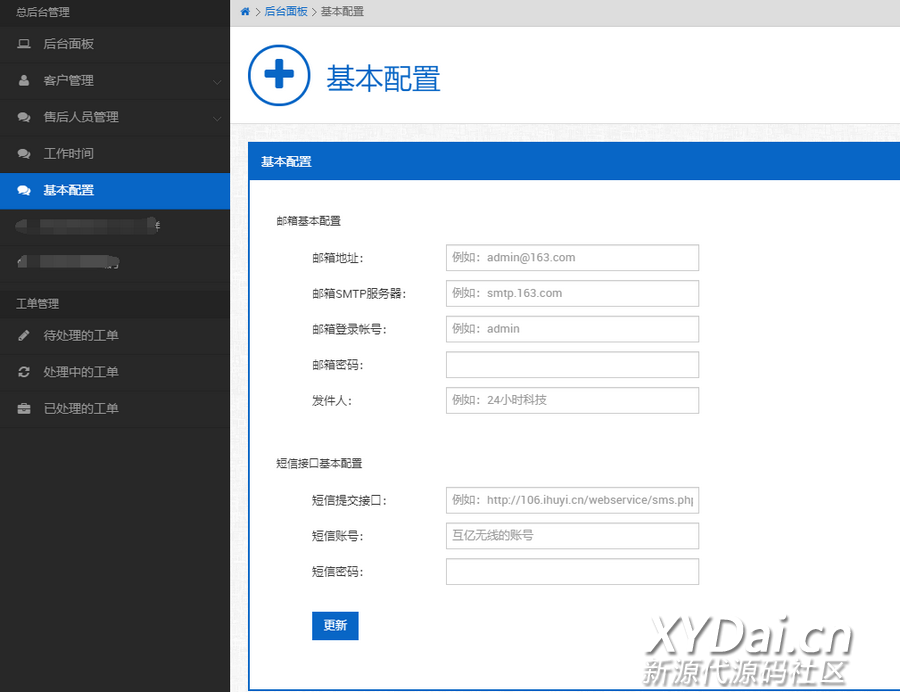Click the 邮箱SMTP服务器 text field
This screenshot has height=692, width=900.
[572, 294]
